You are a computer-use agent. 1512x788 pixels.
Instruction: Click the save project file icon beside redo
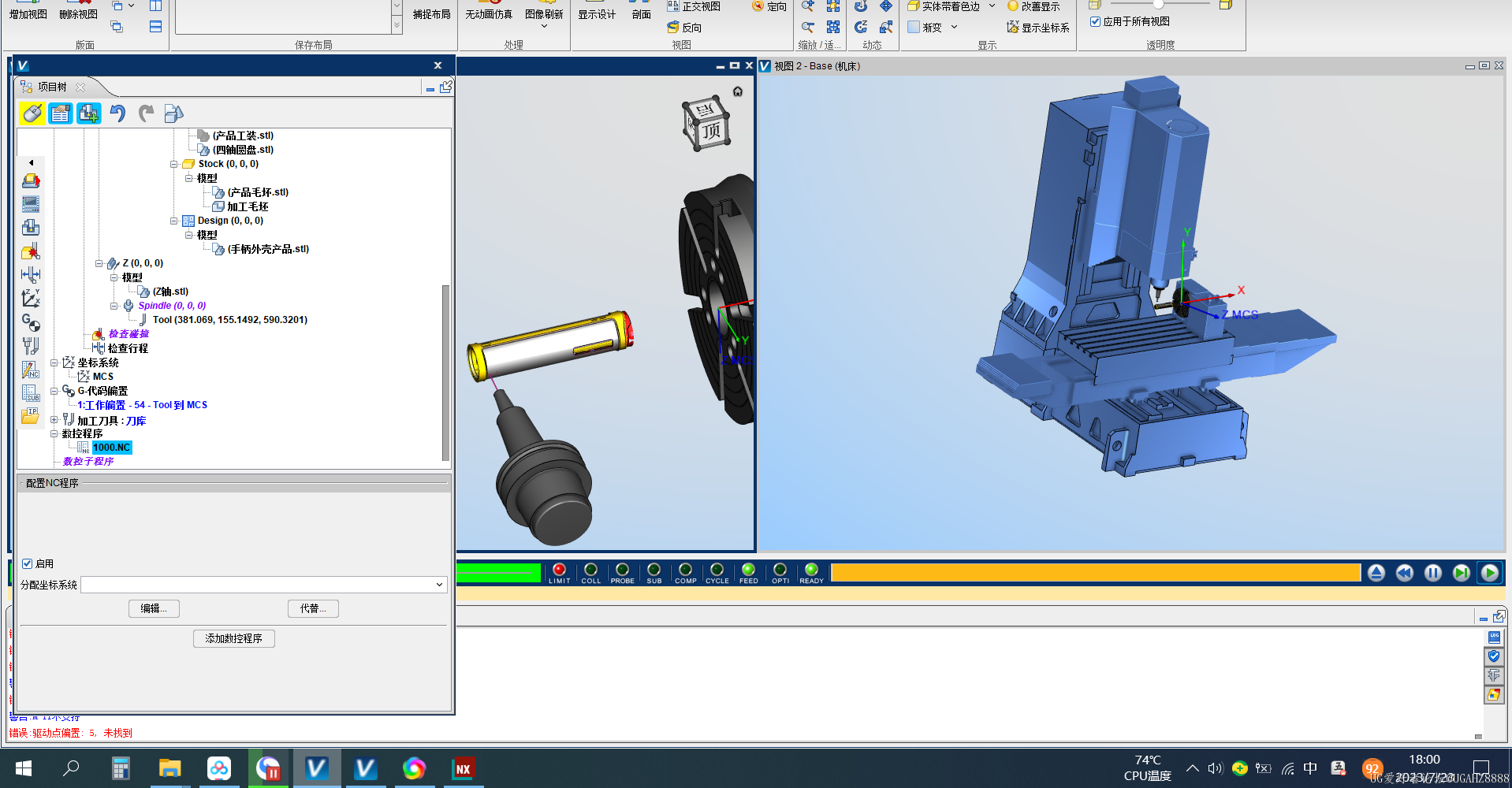pyautogui.click(x=173, y=113)
